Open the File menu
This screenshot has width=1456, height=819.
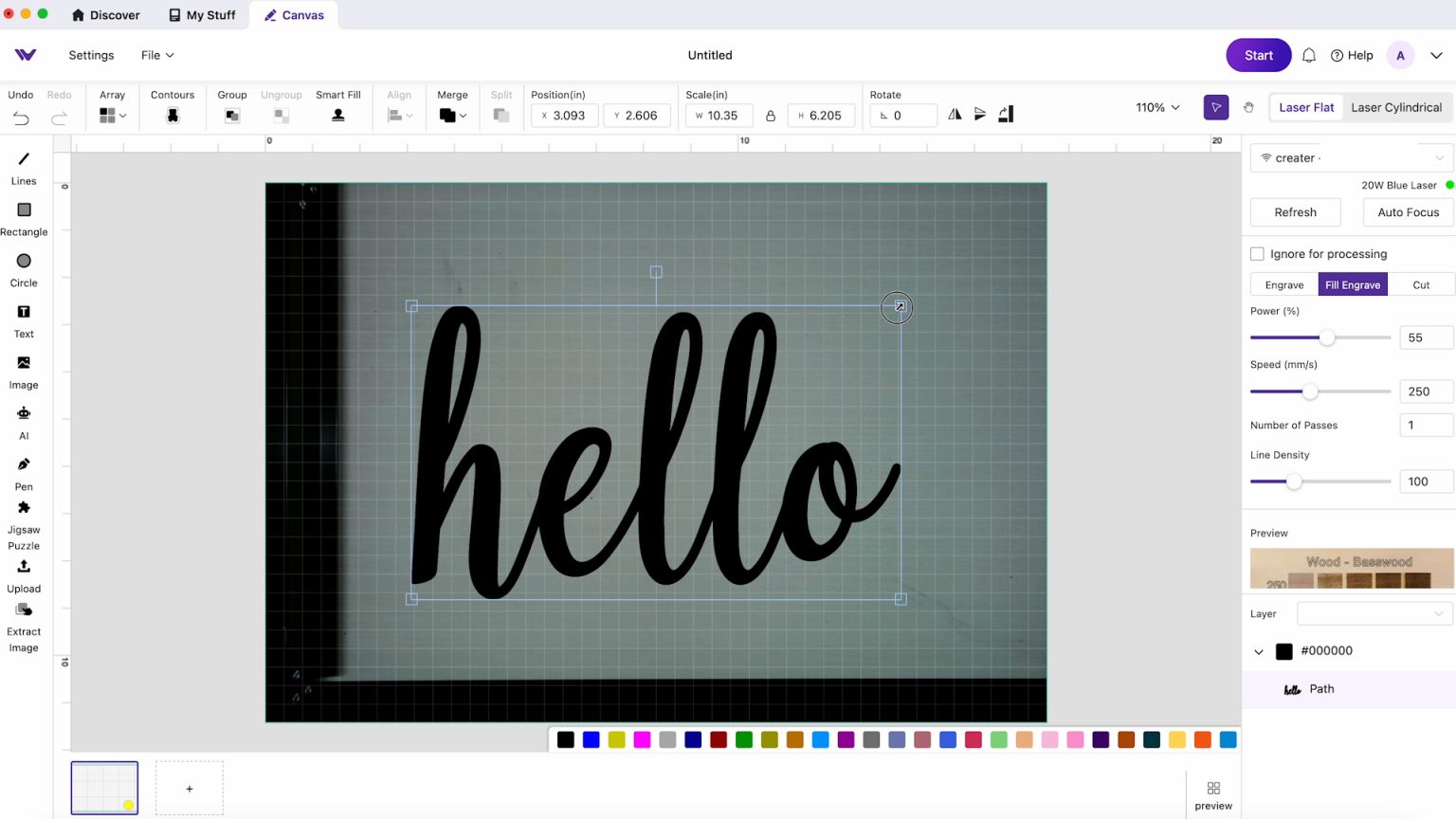[x=157, y=55]
